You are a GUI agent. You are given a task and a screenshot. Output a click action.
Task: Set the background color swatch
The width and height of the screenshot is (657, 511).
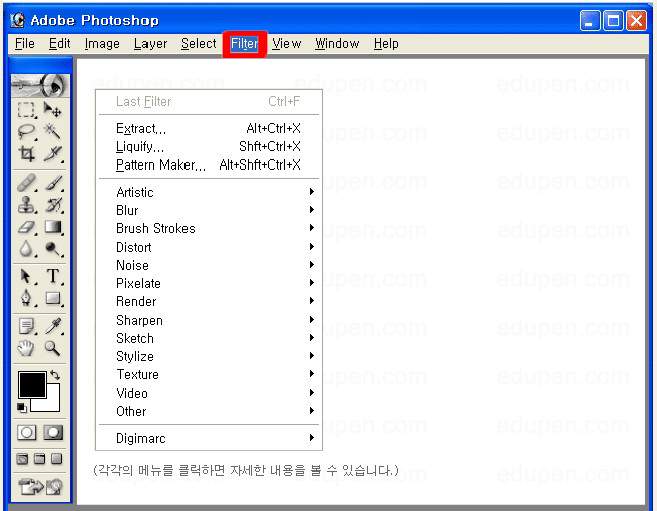pyautogui.click(x=52, y=403)
